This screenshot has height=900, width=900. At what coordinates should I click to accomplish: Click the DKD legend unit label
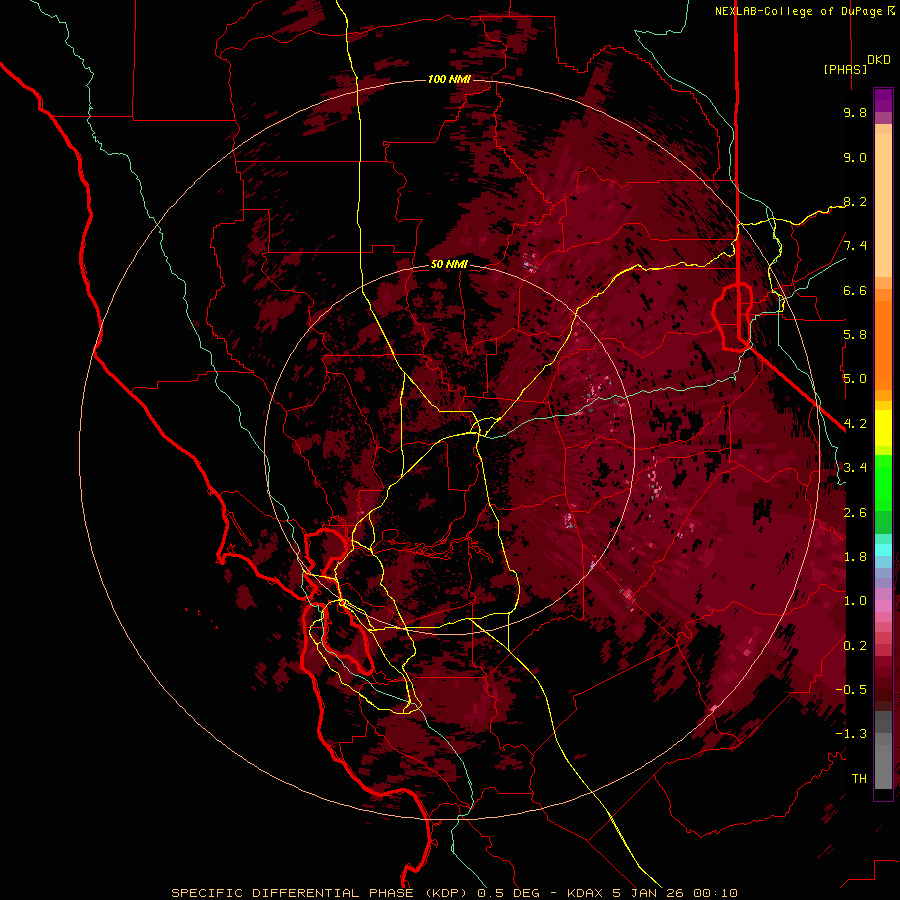879,60
